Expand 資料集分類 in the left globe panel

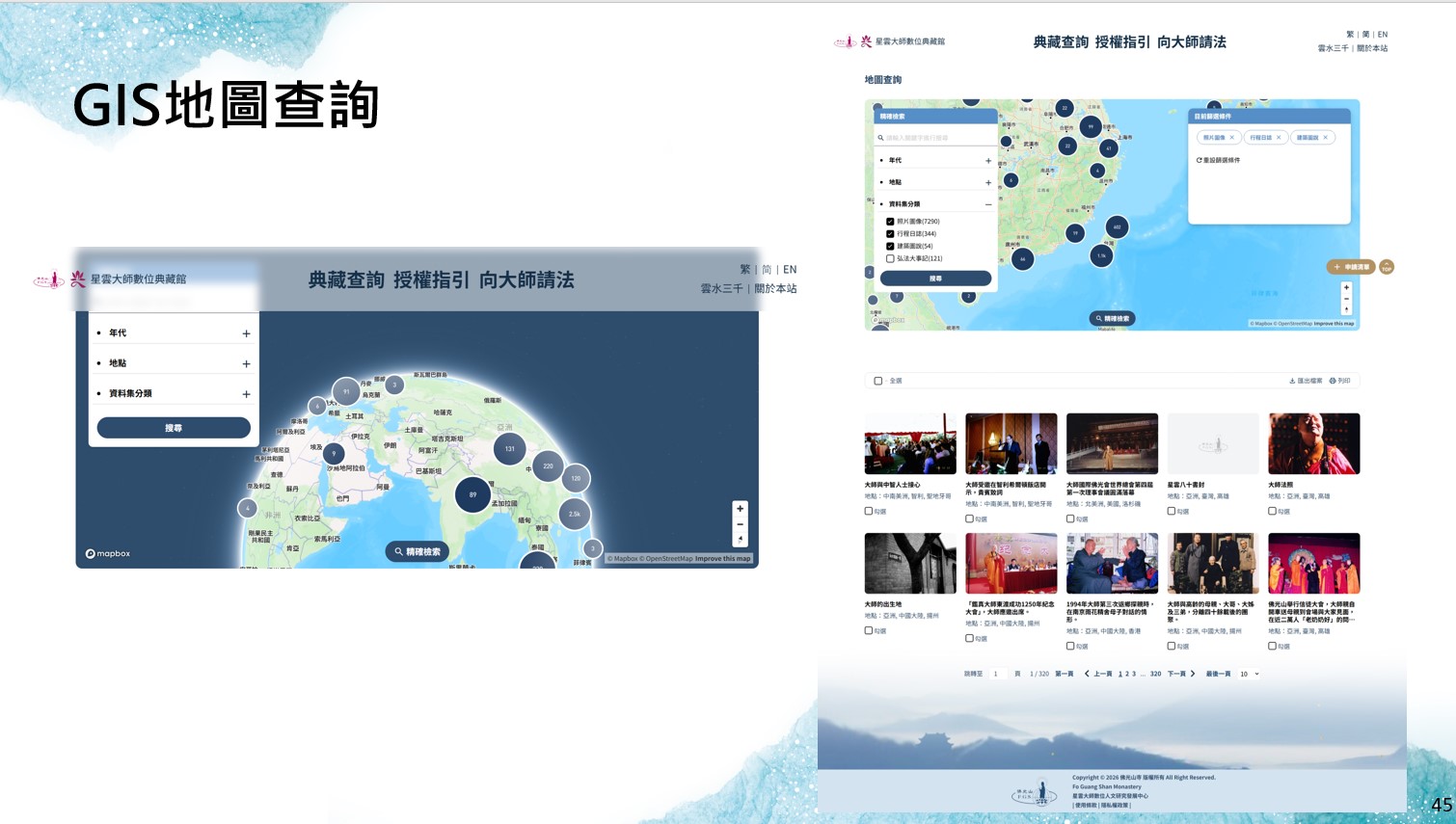point(246,394)
